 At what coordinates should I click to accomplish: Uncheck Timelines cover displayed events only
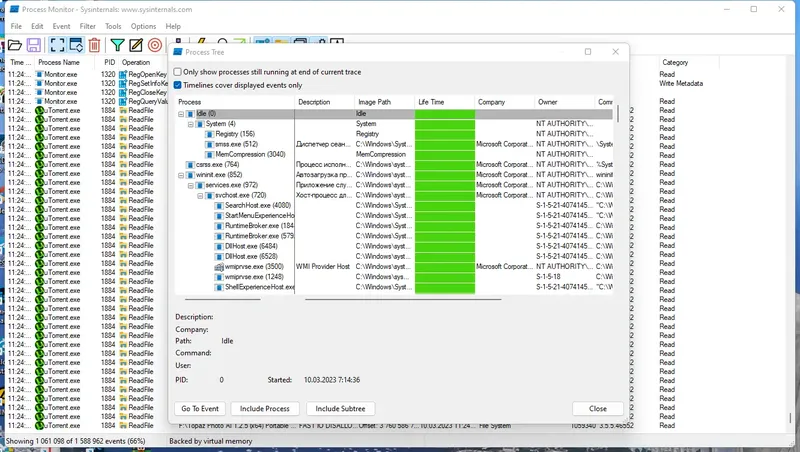click(178, 85)
